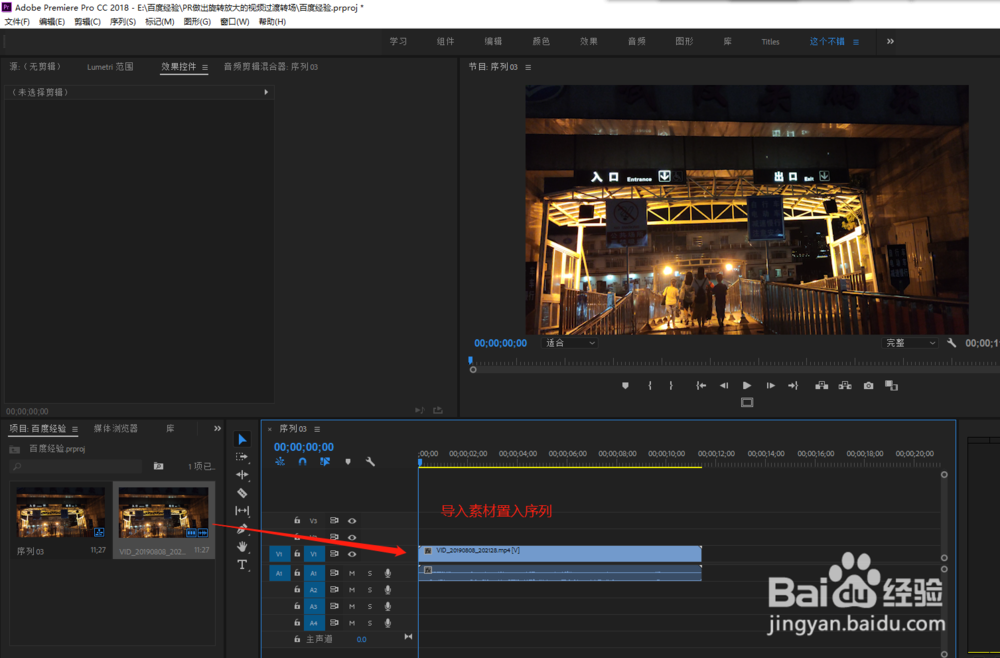This screenshot has height=658, width=1000.
Task: Open timeline display settings wrench
Action: tap(370, 462)
